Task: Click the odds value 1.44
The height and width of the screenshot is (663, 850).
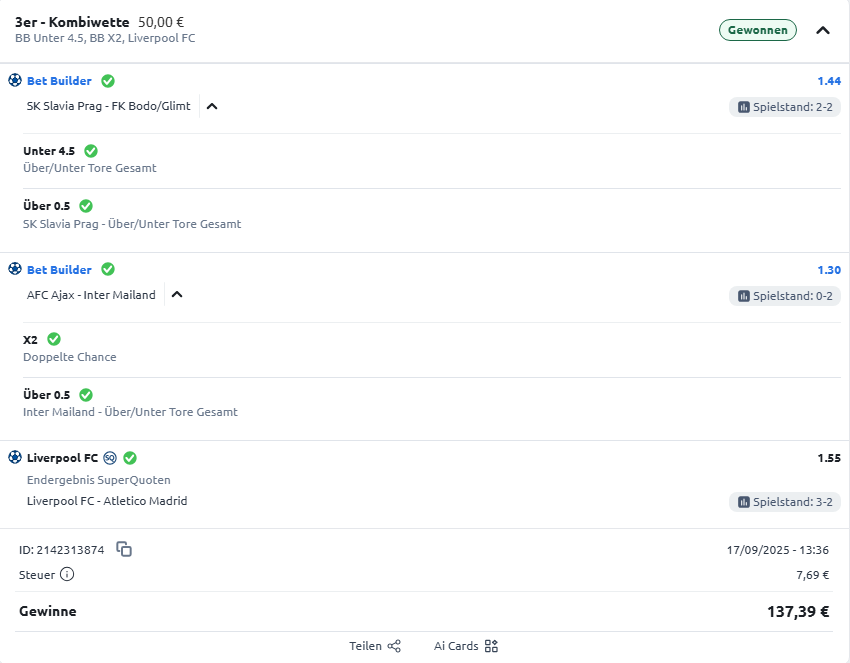Action: coord(829,81)
